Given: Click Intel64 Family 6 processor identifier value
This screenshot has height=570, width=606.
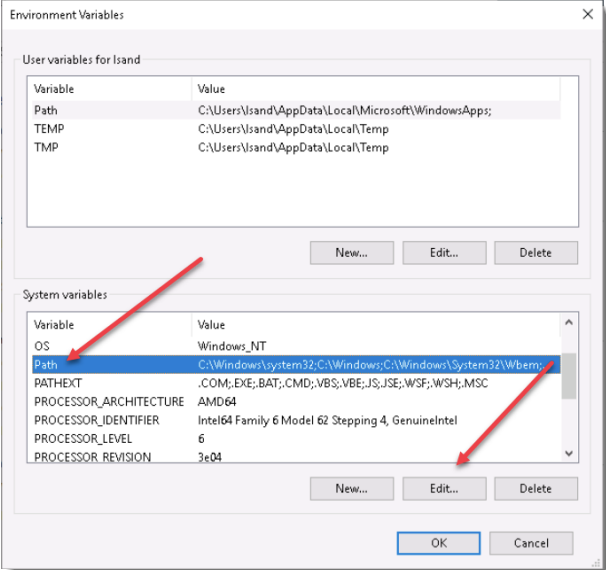Looking at the screenshot, I should [x=327, y=420].
